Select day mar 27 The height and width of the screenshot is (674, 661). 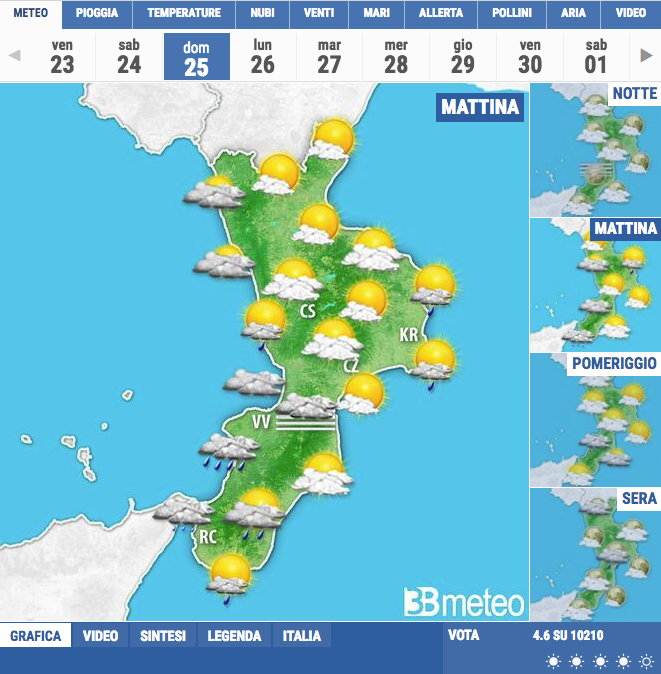pos(329,57)
